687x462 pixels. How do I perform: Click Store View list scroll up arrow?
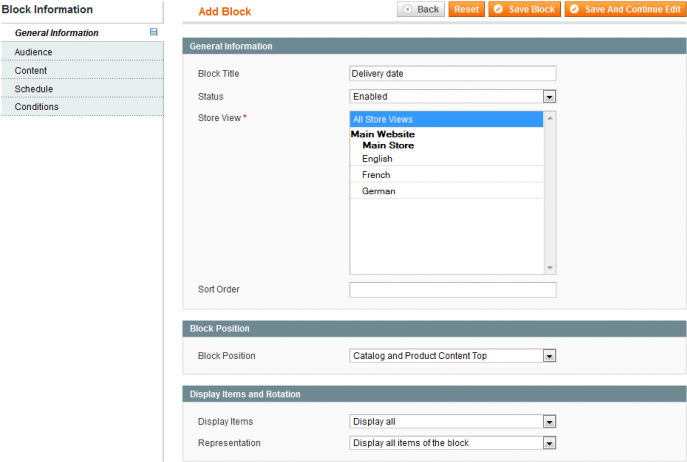pos(549,118)
